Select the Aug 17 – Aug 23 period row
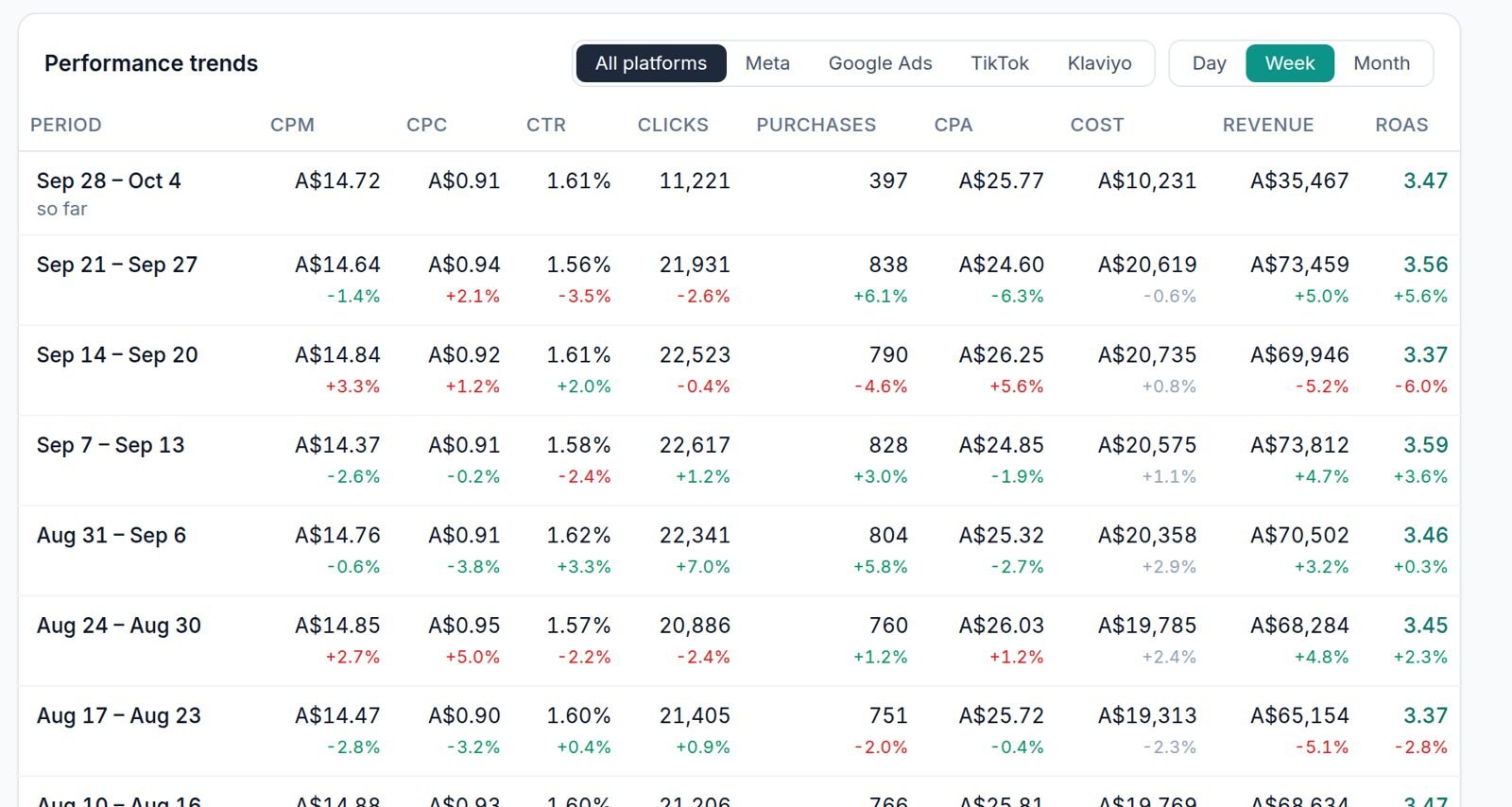The image size is (1512, 807). tap(739, 731)
